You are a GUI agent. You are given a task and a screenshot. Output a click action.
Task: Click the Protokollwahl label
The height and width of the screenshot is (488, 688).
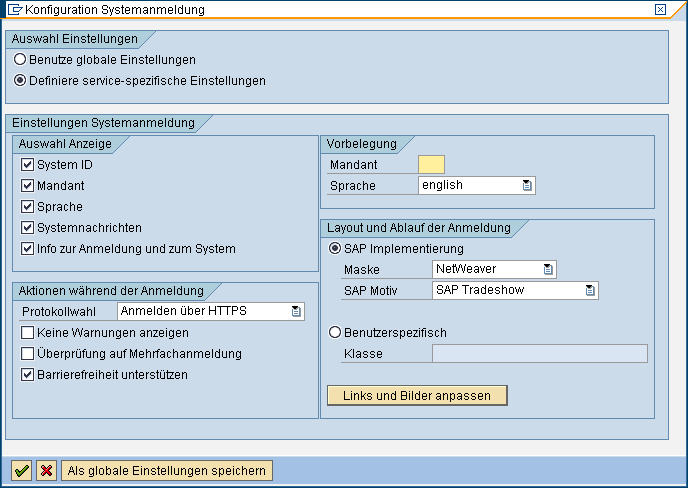tap(59, 312)
